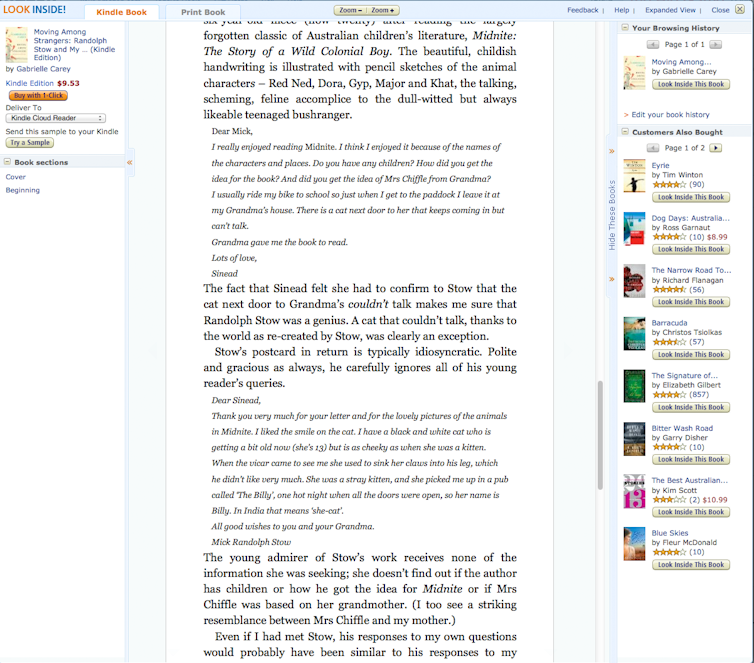Look inside Bitter Wash Road
The width and height of the screenshot is (754, 663).
pos(691,460)
